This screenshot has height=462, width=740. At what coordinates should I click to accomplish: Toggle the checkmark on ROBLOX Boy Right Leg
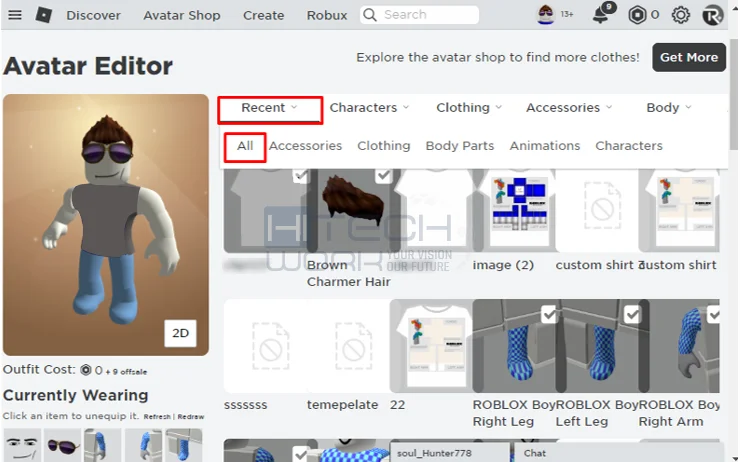coord(549,314)
